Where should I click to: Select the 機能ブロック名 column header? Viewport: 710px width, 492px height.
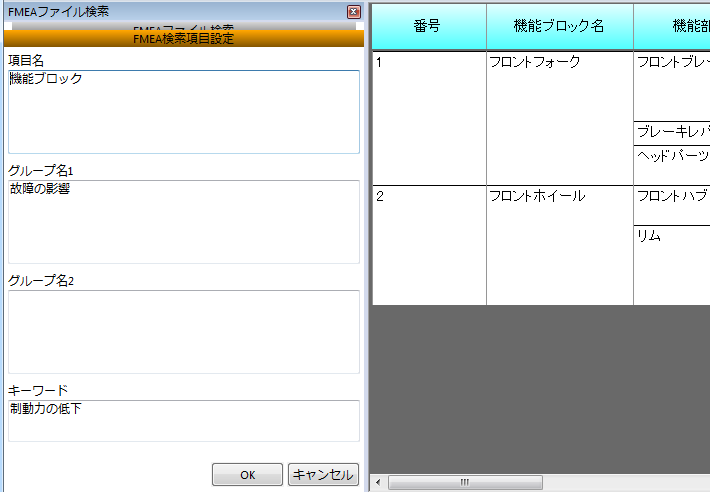pyautogui.click(x=560, y=27)
